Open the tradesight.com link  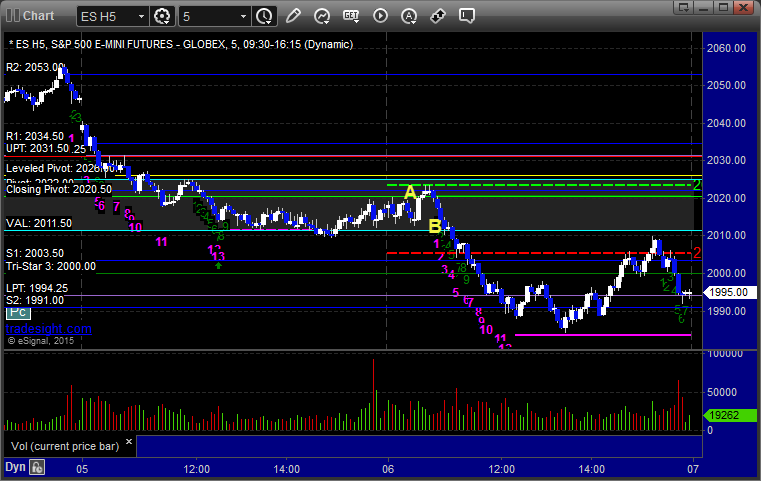48,328
